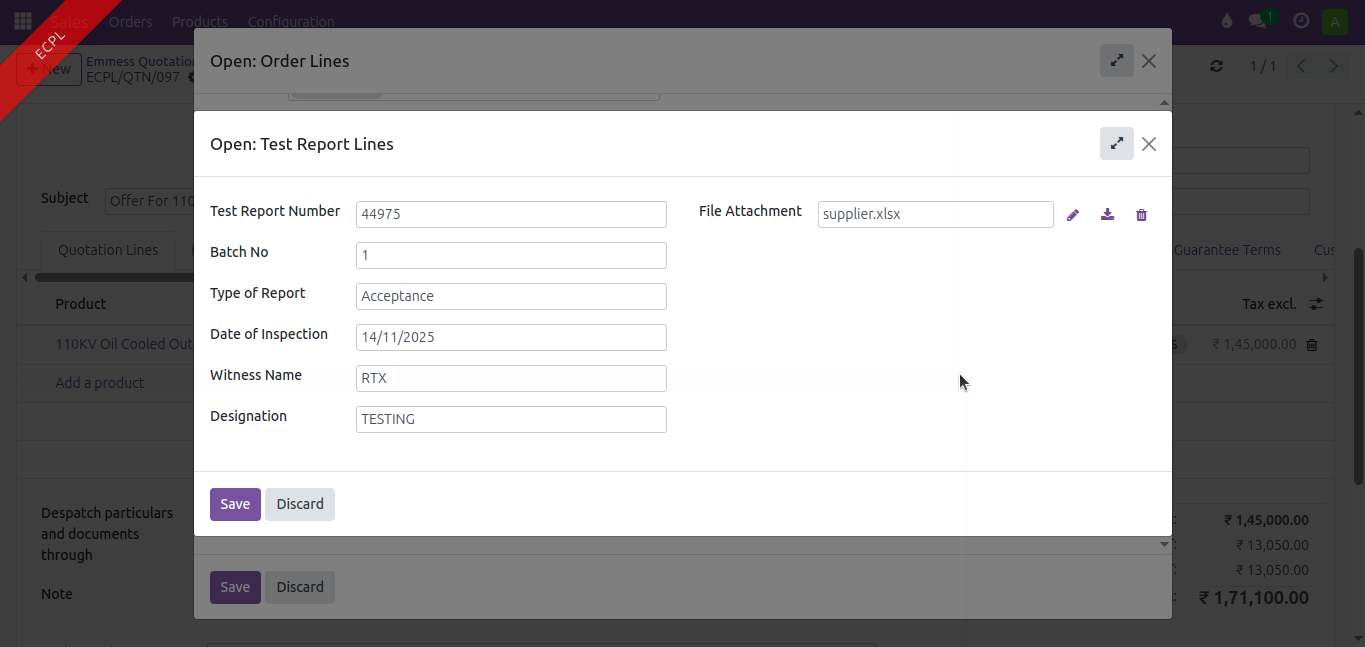Delete the quotation line with trash icon

point(1312,344)
